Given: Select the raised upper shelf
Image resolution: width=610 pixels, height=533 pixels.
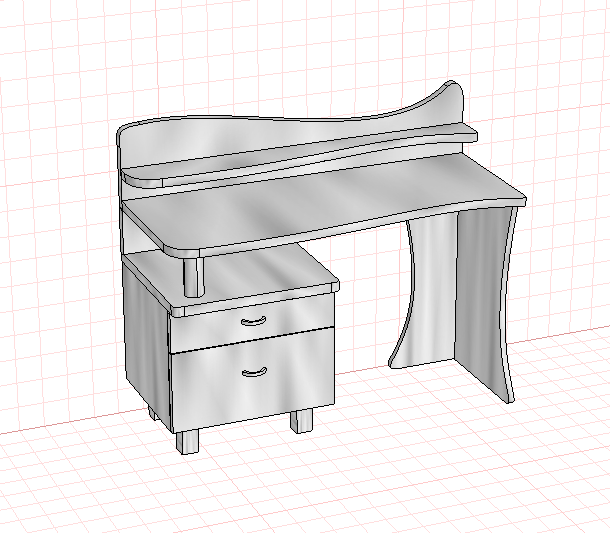Looking at the screenshot, I should point(300,156).
